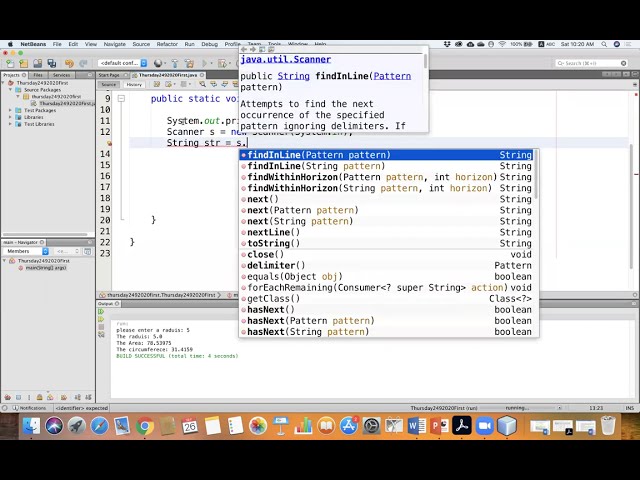Click the Source view button
This screenshot has height=480, width=640.
point(109,84)
